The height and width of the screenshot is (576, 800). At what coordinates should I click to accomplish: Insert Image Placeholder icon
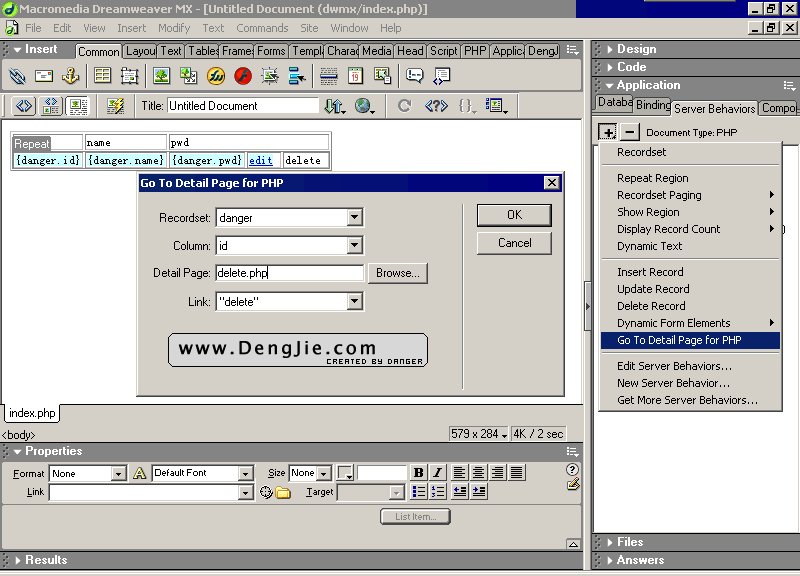pos(189,77)
